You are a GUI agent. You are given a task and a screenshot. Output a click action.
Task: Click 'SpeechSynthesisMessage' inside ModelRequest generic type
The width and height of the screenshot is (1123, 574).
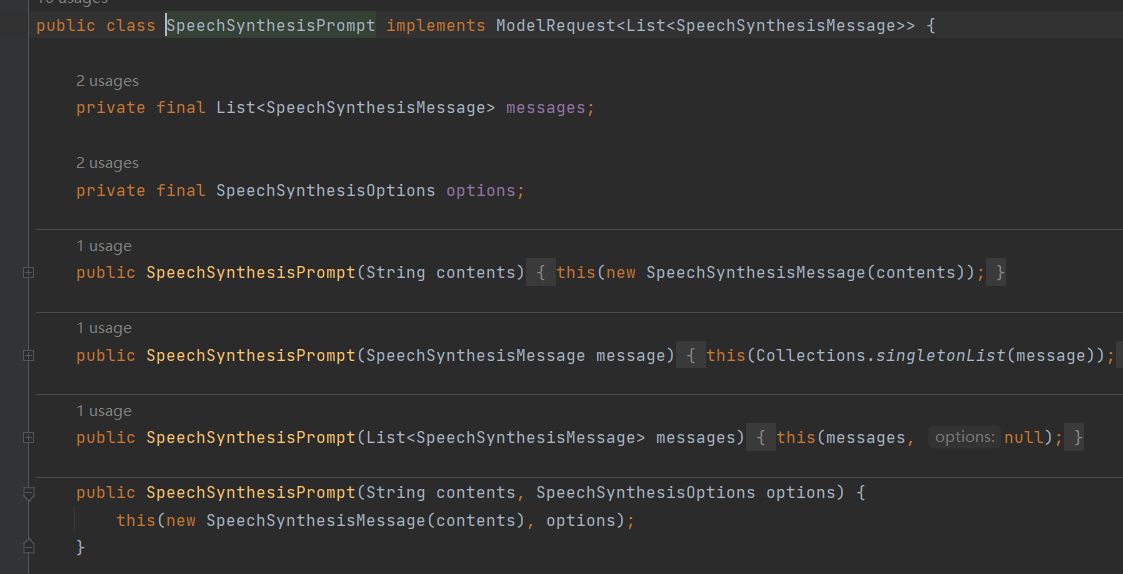(x=786, y=26)
